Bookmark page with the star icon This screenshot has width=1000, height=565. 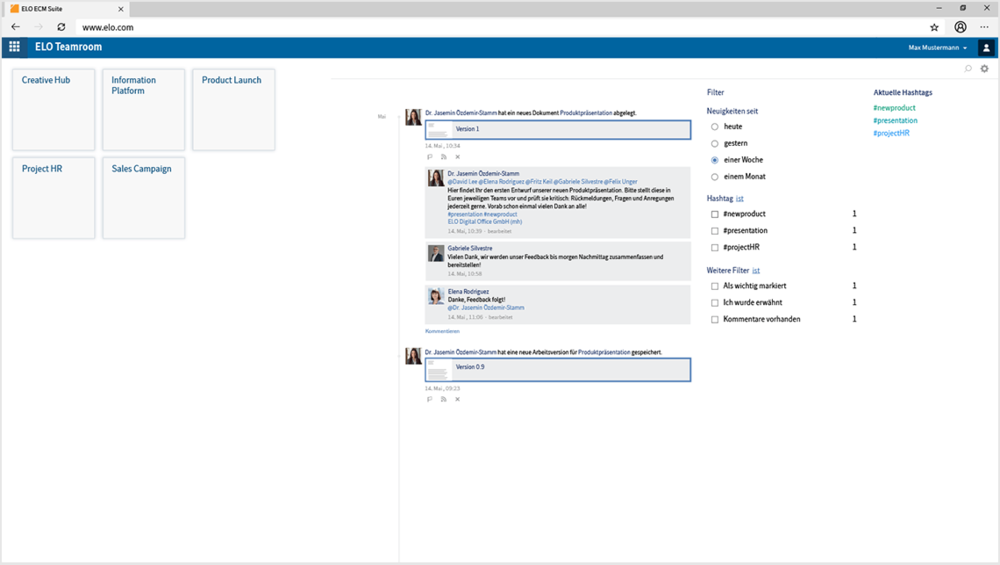coord(934,27)
